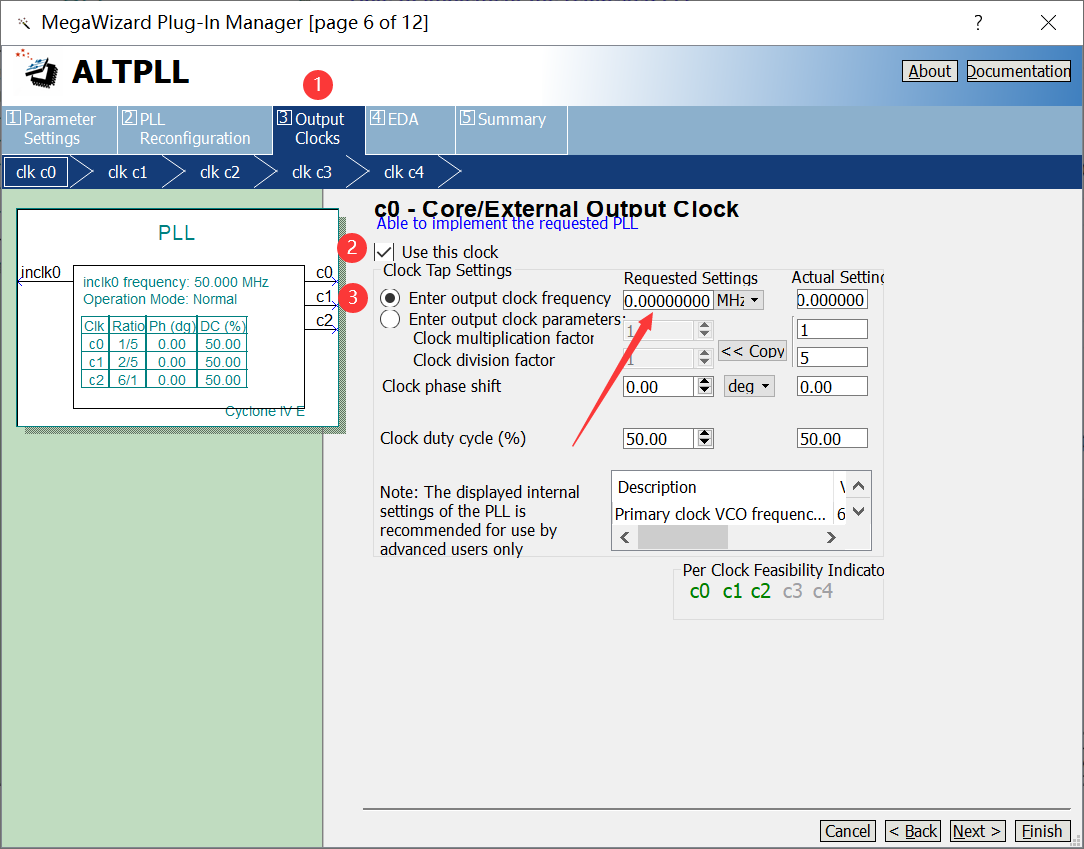Click the c2 ratio 6/1 cell
Screen dimensions: 1084x849
(x=128, y=380)
